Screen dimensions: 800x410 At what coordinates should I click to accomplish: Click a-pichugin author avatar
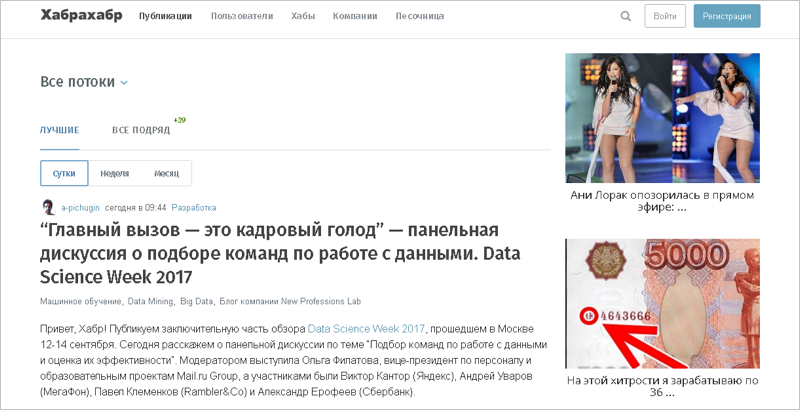coord(48,208)
